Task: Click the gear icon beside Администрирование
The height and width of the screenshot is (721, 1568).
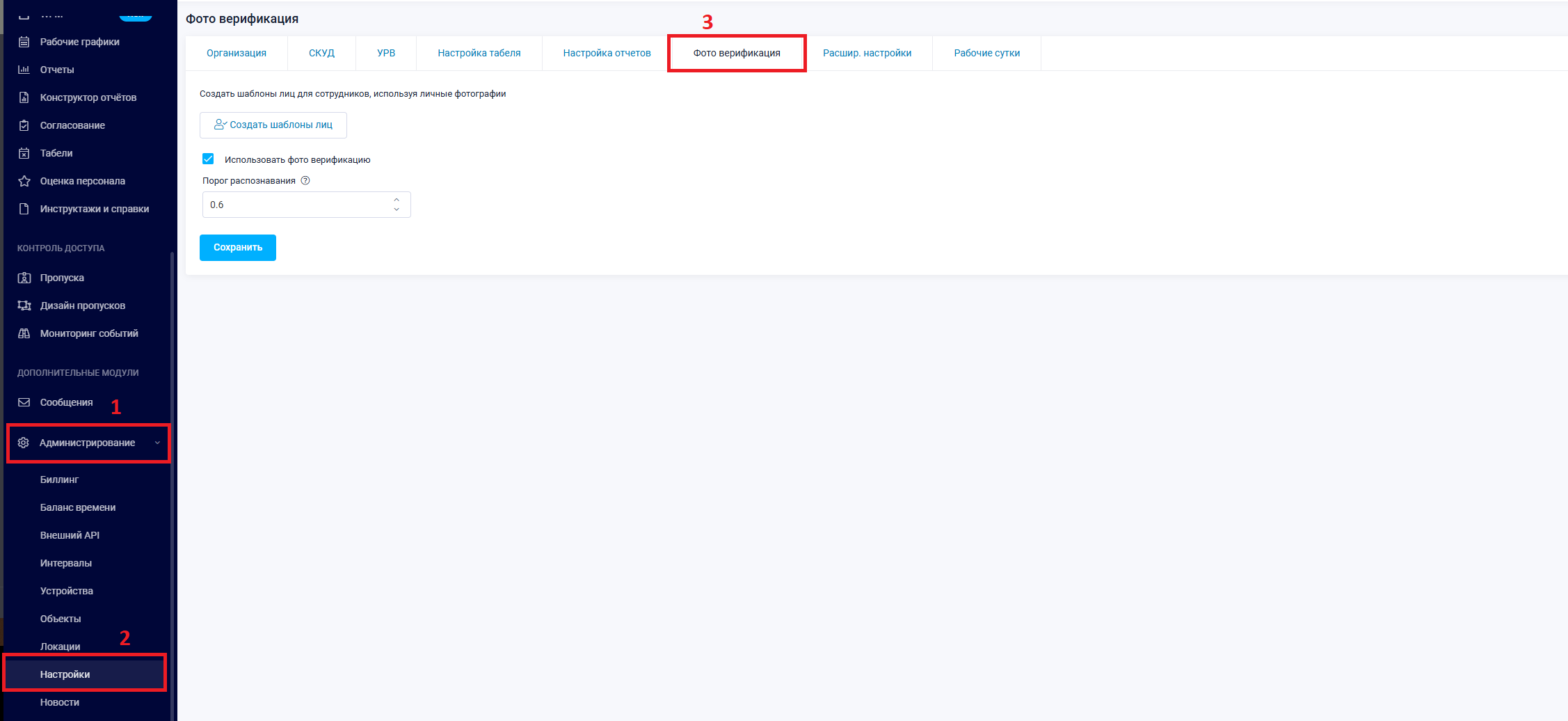Action: click(x=24, y=443)
